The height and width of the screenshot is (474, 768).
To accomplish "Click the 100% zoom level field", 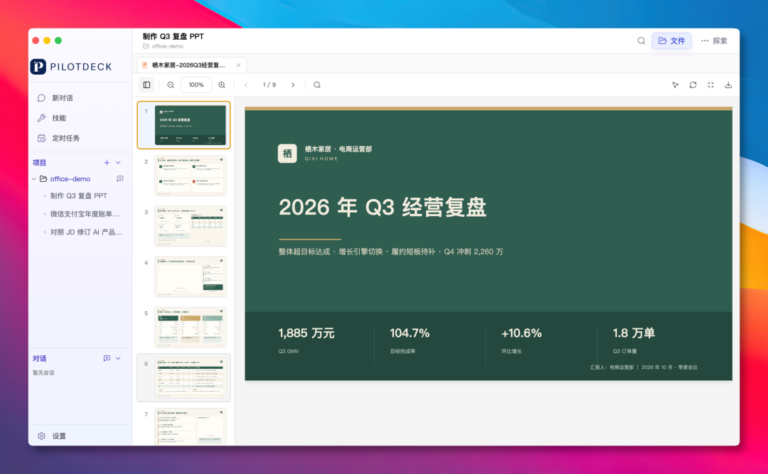I will (x=196, y=85).
